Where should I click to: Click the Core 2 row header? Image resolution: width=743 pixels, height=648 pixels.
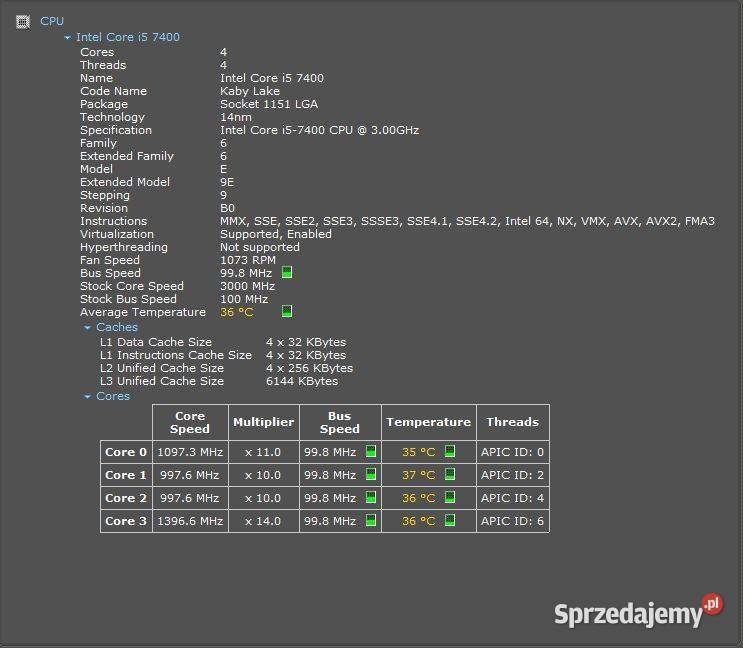point(126,498)
